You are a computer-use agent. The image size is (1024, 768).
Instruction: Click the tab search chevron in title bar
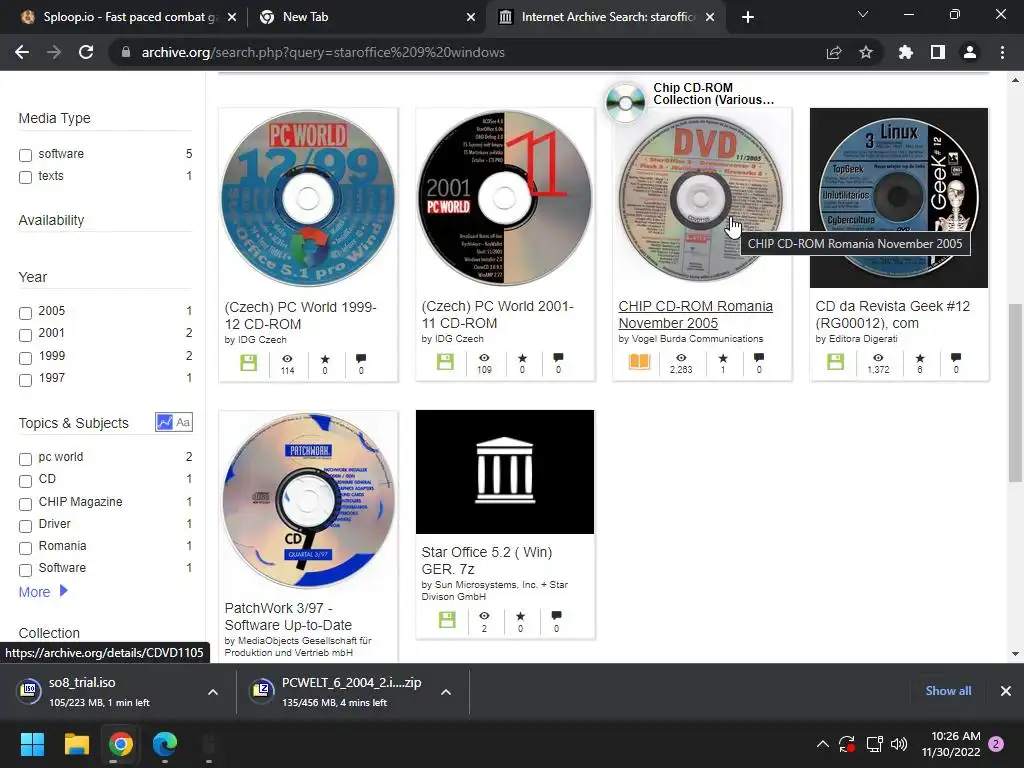pyautogui.click(x=863, y=14)
